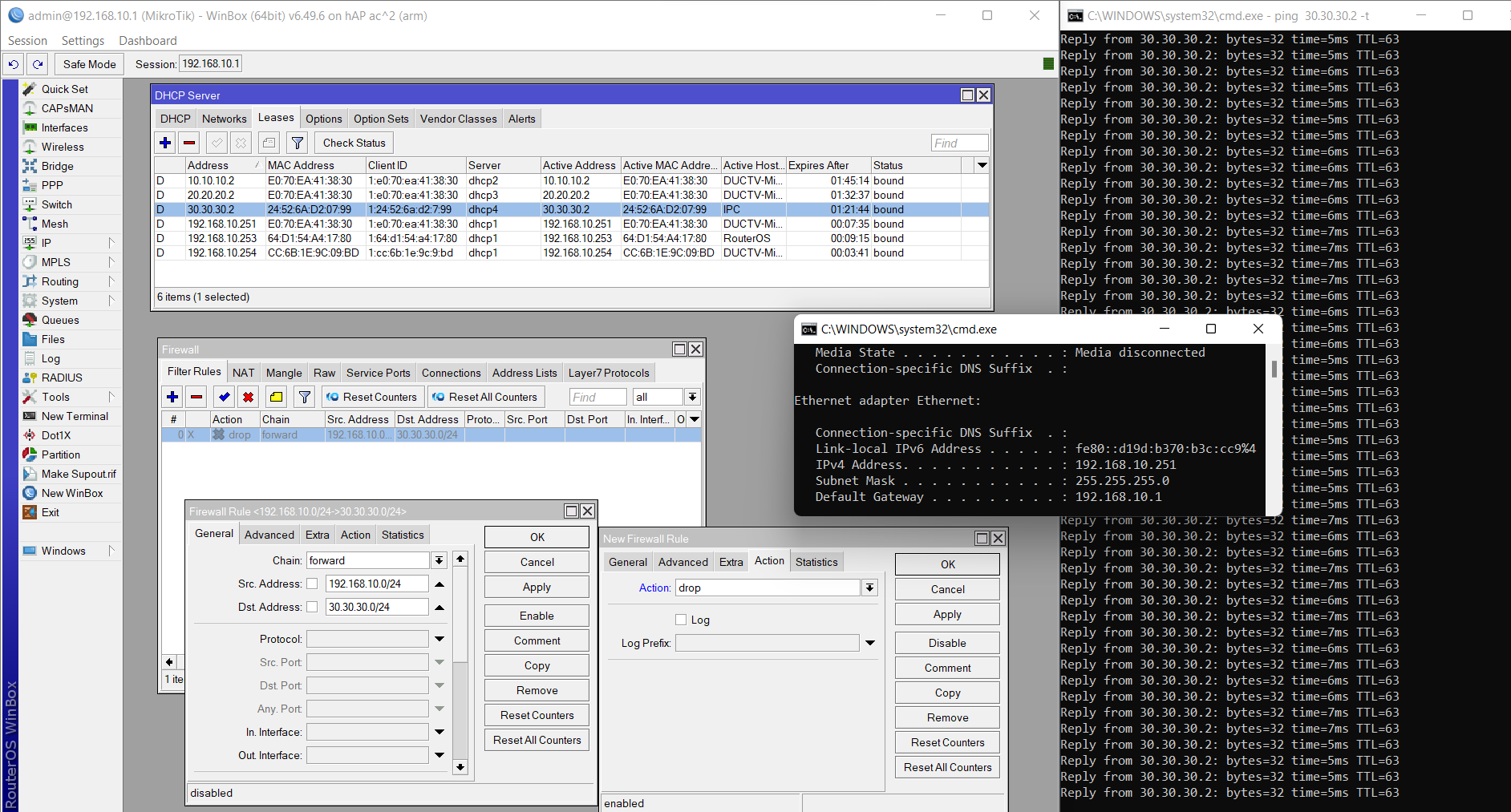Open the Action drop dropdown list
Viewport: 1511px width, 812px height.
(x=869, y=588)
